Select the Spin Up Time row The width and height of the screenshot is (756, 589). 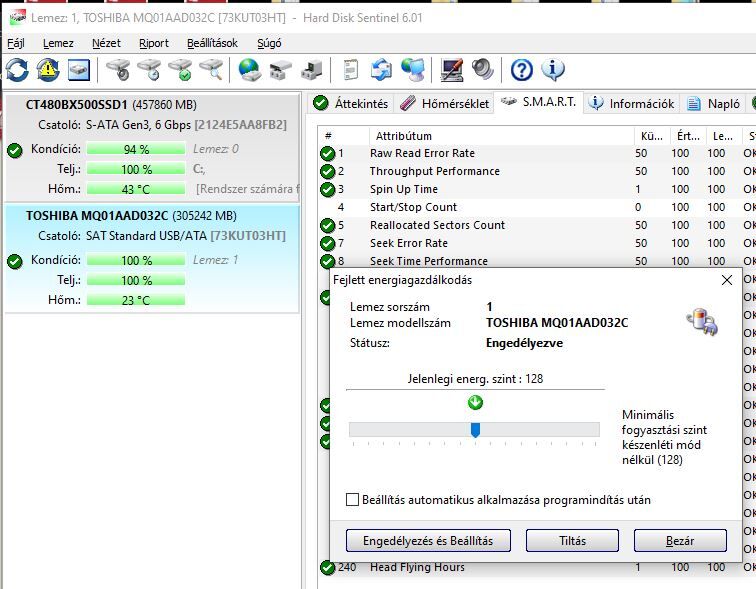537,189
